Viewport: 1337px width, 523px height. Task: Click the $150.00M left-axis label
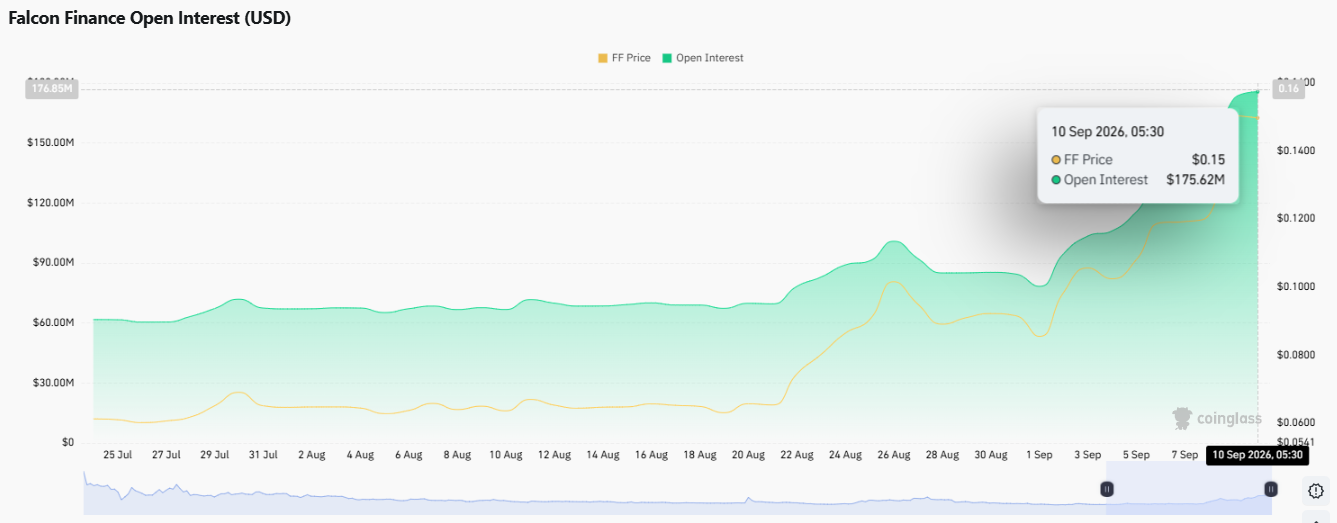point(51,143)
